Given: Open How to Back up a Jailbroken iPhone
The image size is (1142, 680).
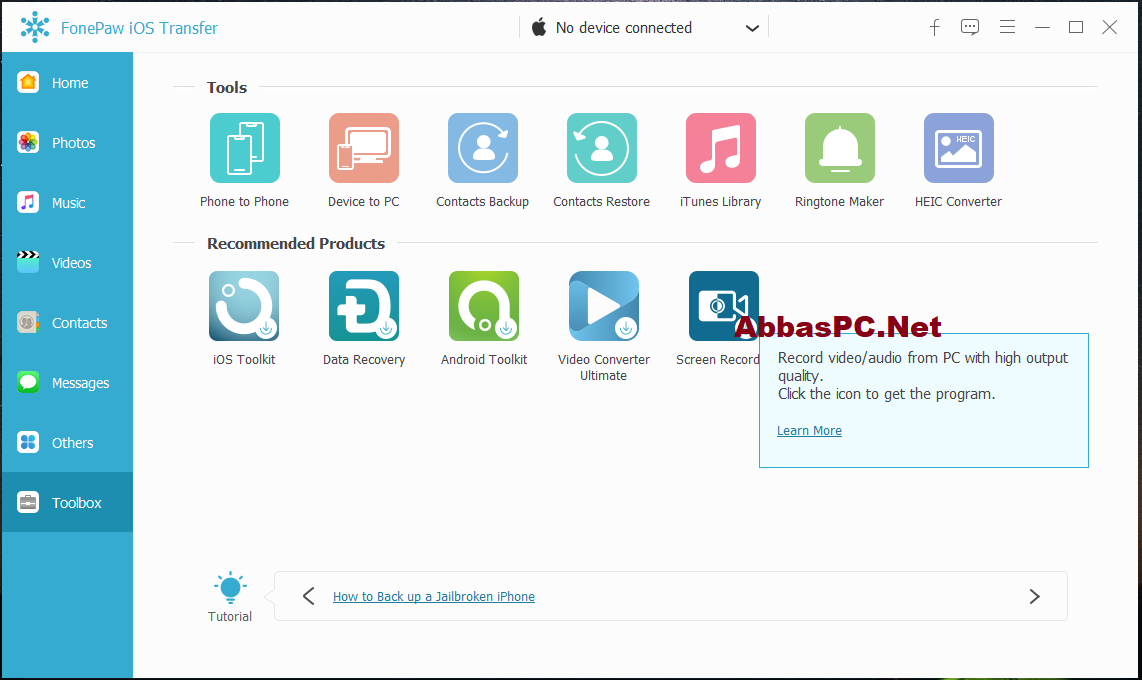Looking at the screenshot, I should [434, 596].
